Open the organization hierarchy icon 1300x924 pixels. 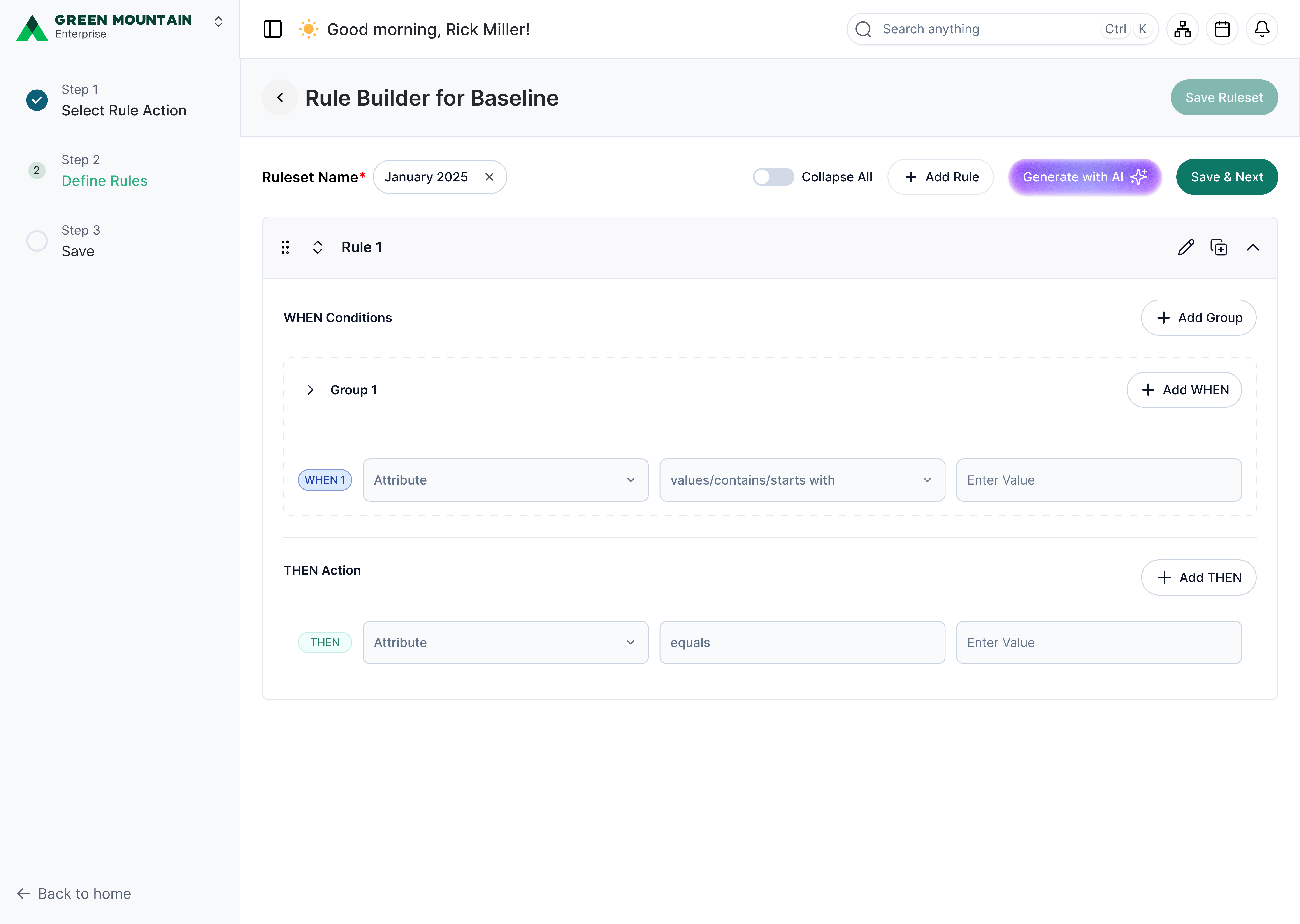1182,29
